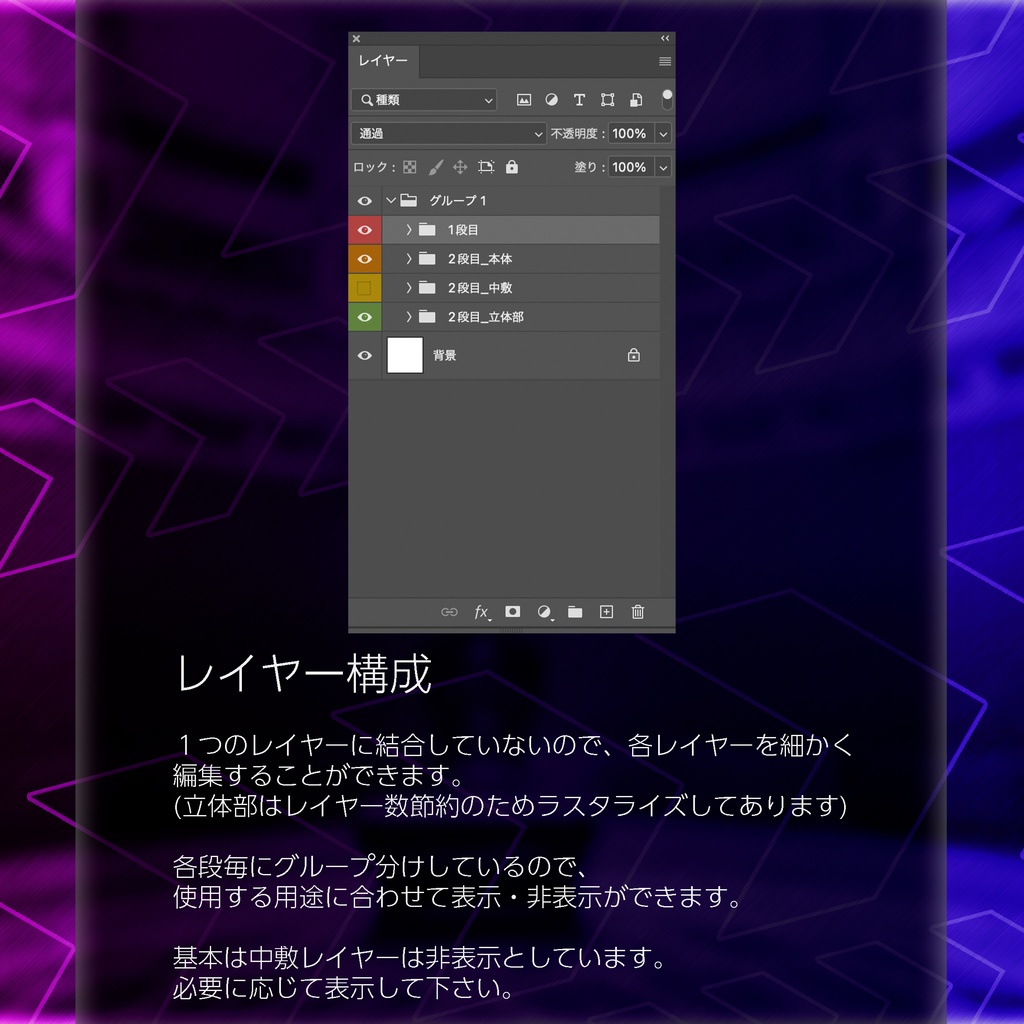
Task: Create a new group
Action: click(575, 612)
